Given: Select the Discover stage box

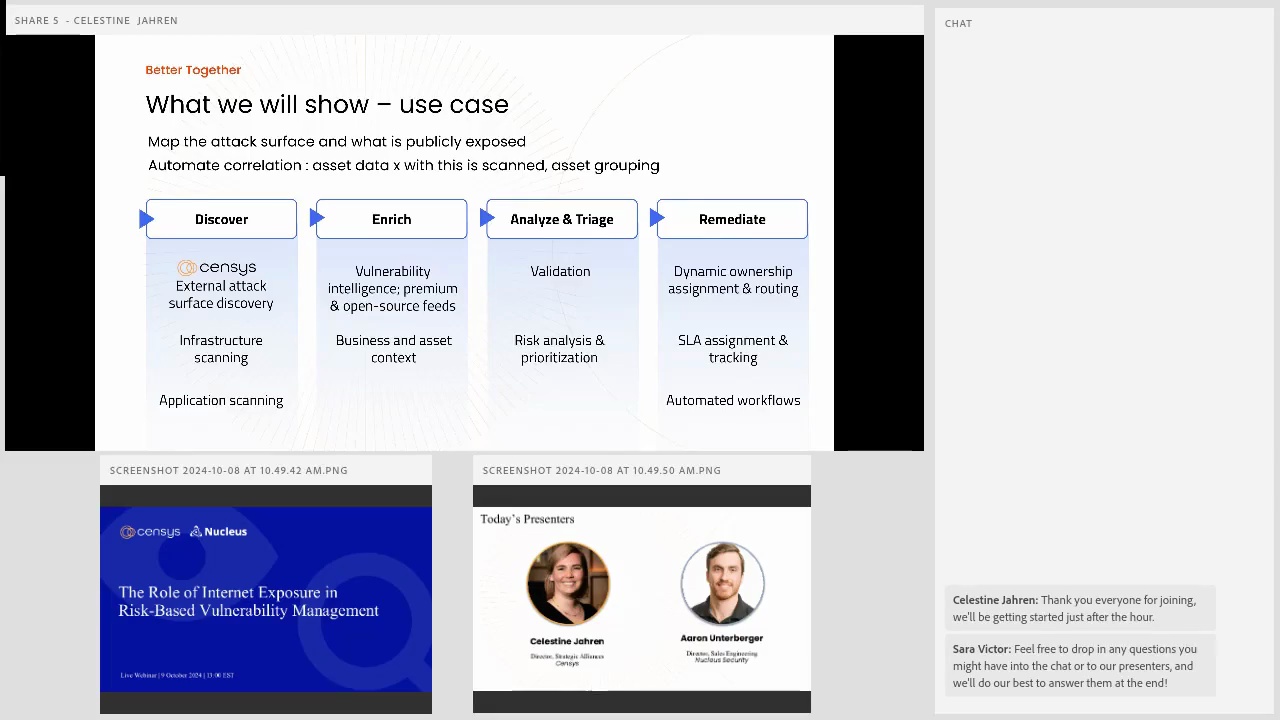Looking at the screenshot, I should coord(221,219).
